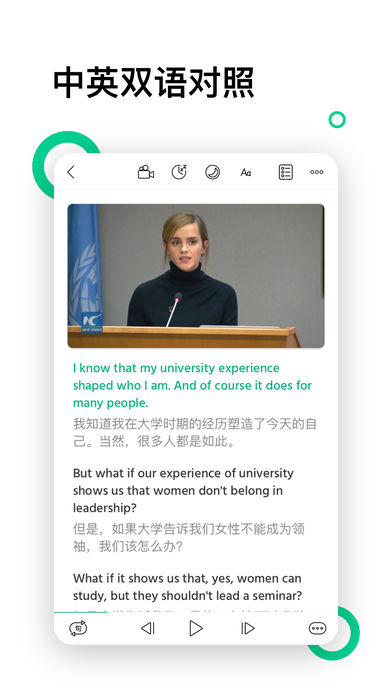This screenshot has height=696, width=392.
Task: Toggle night mode moon icon
Action: click(212, 172)
